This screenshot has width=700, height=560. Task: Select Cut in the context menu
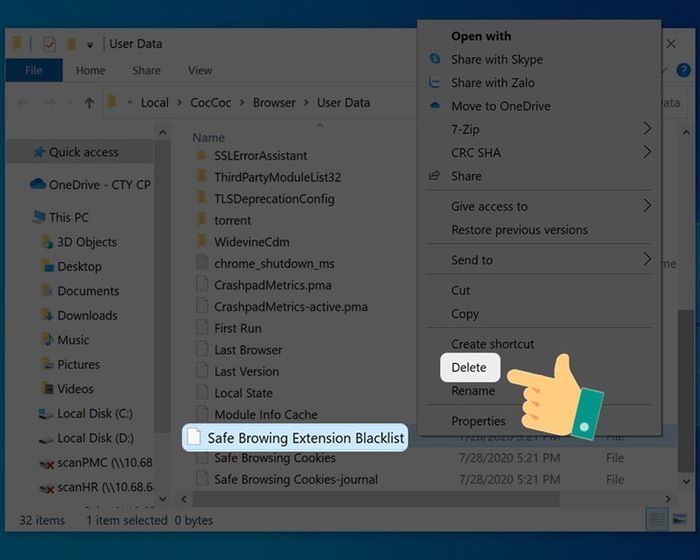pyautogui.click(x=460, y=291)
